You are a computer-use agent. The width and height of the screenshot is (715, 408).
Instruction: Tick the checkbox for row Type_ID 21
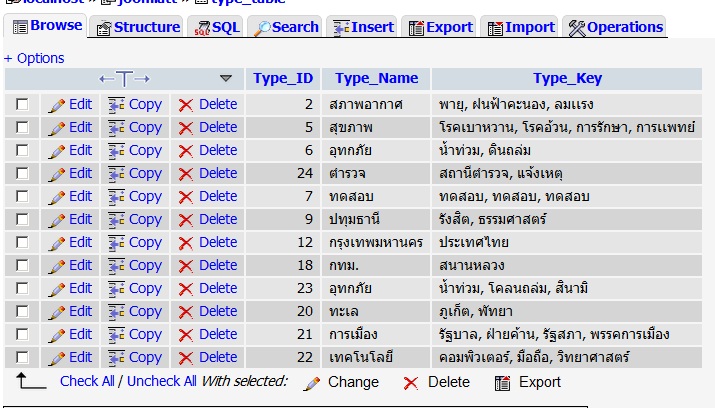(x=22, y=335)
